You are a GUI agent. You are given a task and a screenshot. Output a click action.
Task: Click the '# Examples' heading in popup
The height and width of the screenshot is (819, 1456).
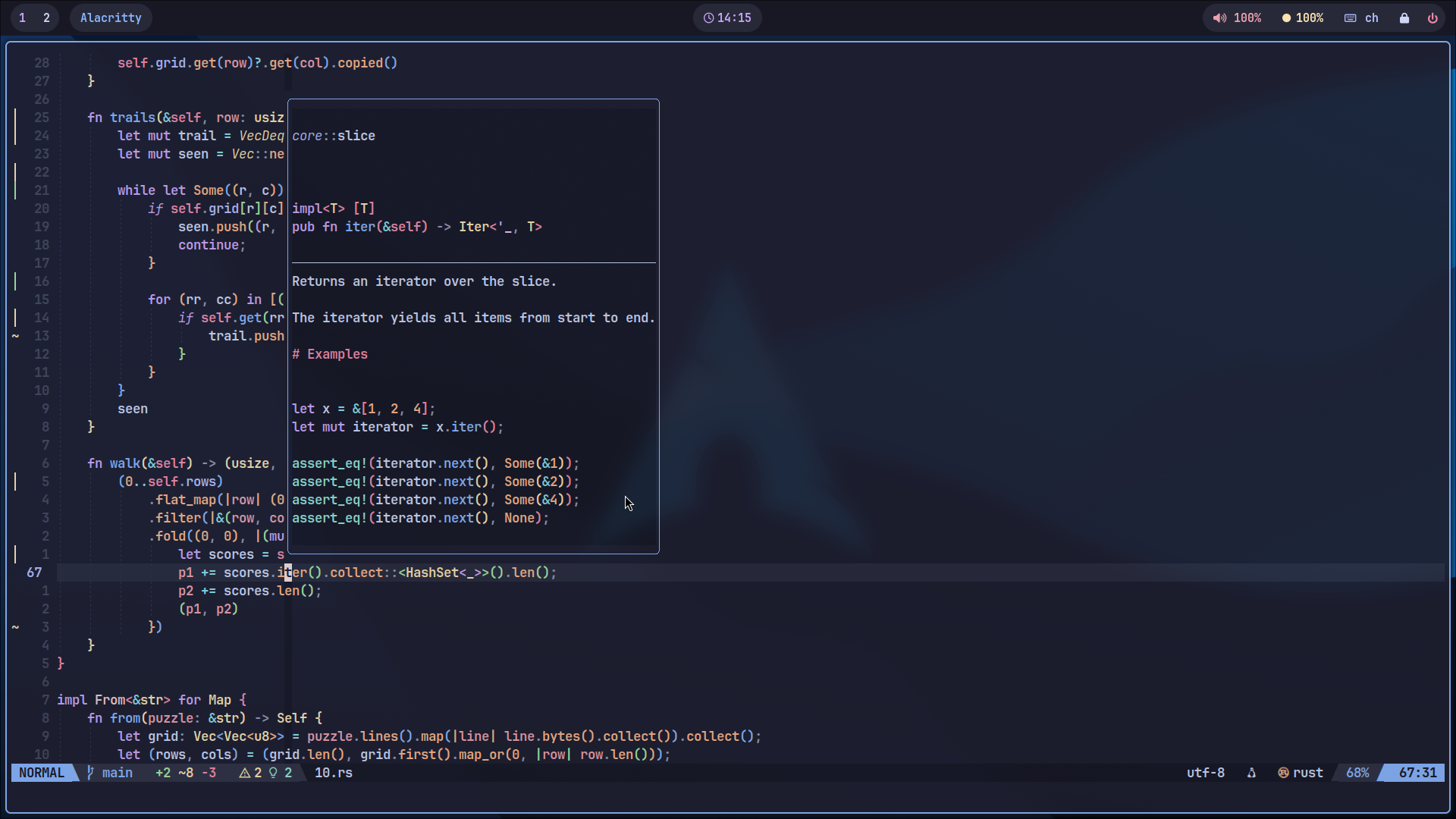pos(330,354)
